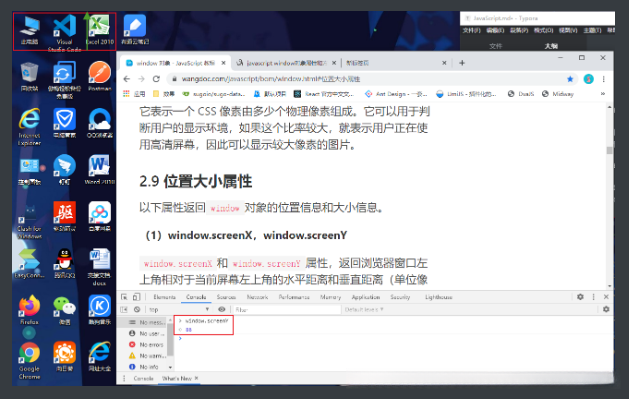
Task: Clear the console with the ban icon
Action: point(137,310)
